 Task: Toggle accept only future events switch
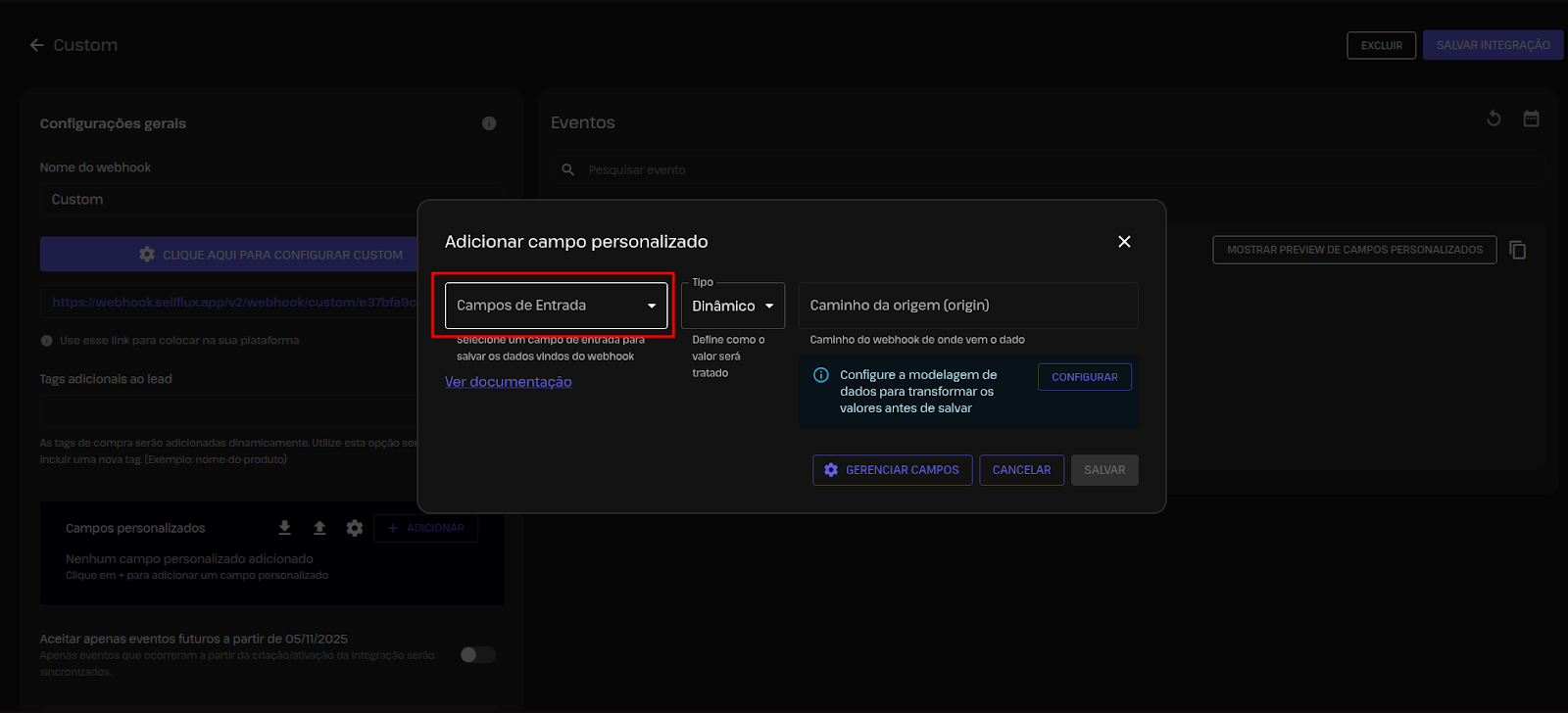click(478, 654)
